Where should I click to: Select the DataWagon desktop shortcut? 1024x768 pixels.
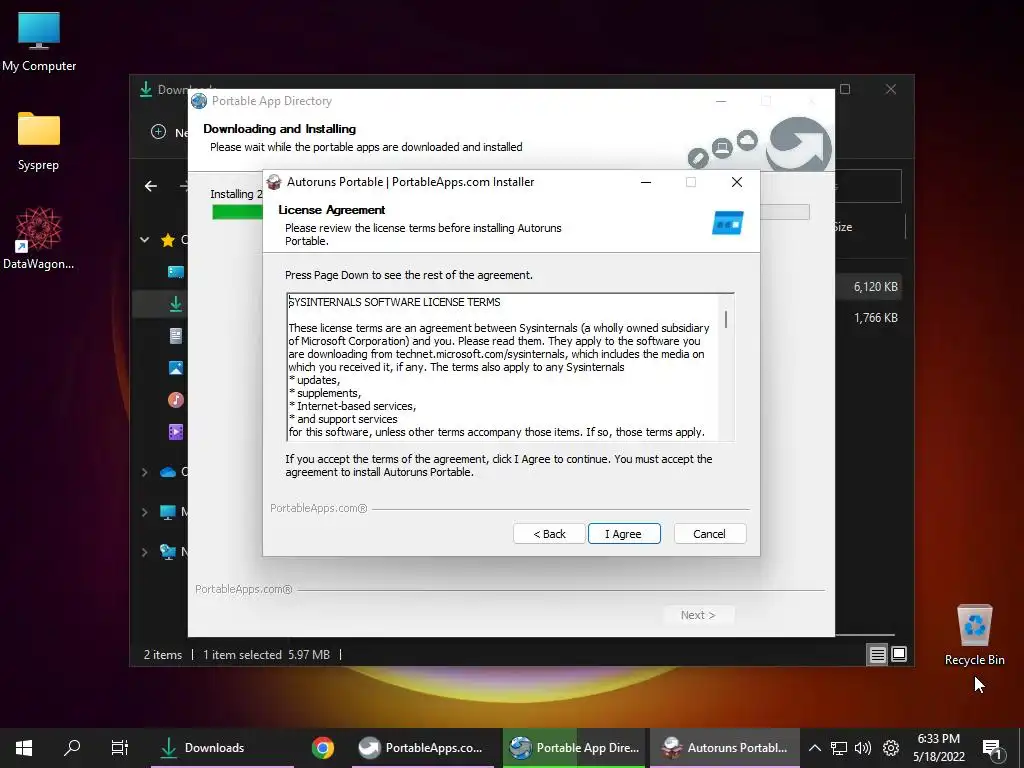coord(39,238)
